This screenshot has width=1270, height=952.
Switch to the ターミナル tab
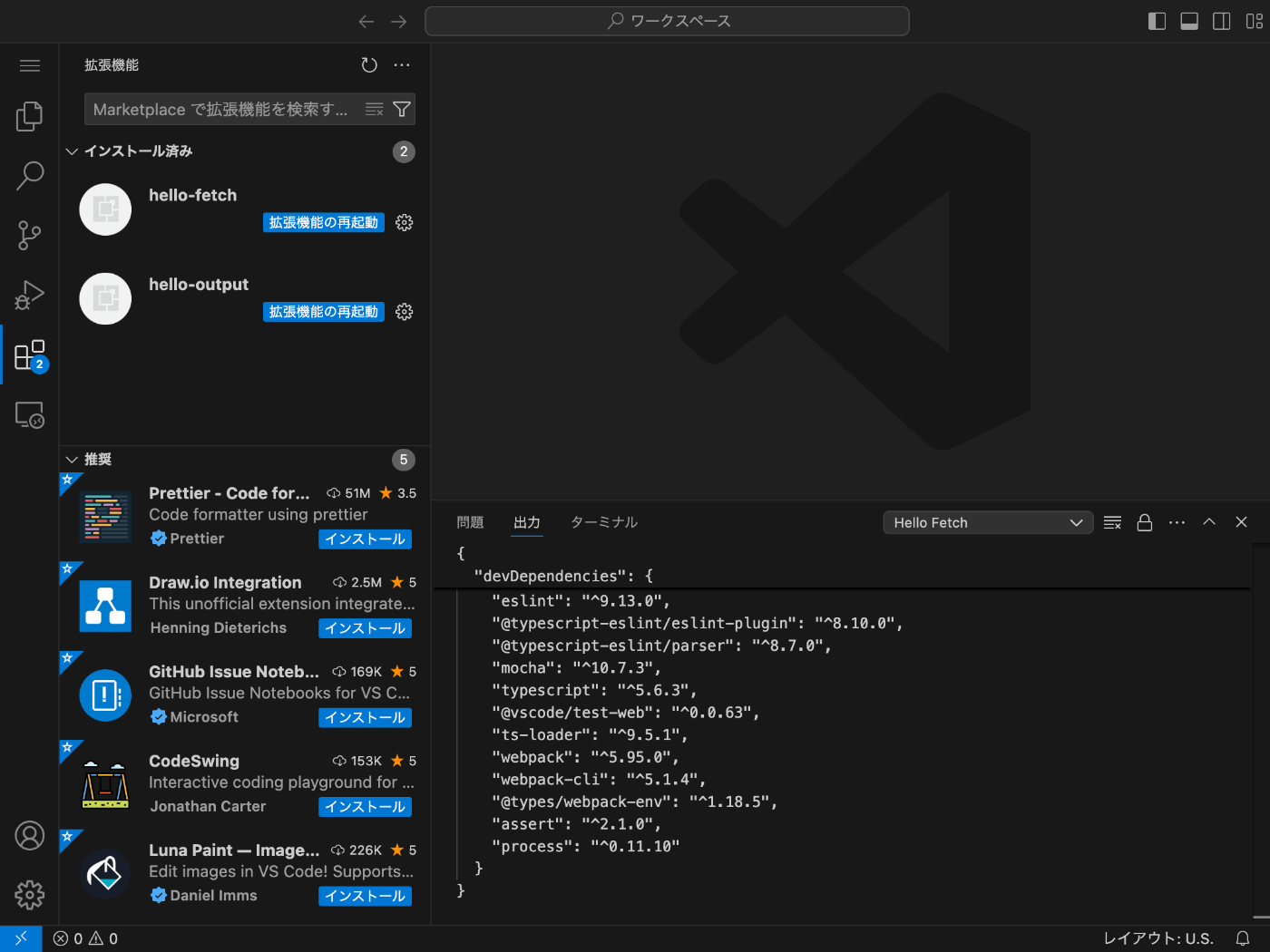(604, 522)
